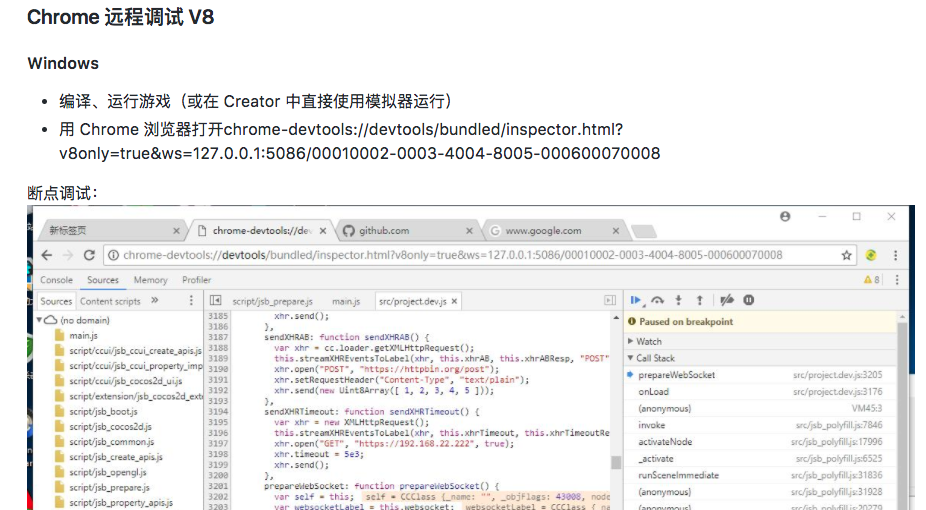The image size is (926, 510).
Task: Reload the page with the refresh icon
Action: [89, 255]
